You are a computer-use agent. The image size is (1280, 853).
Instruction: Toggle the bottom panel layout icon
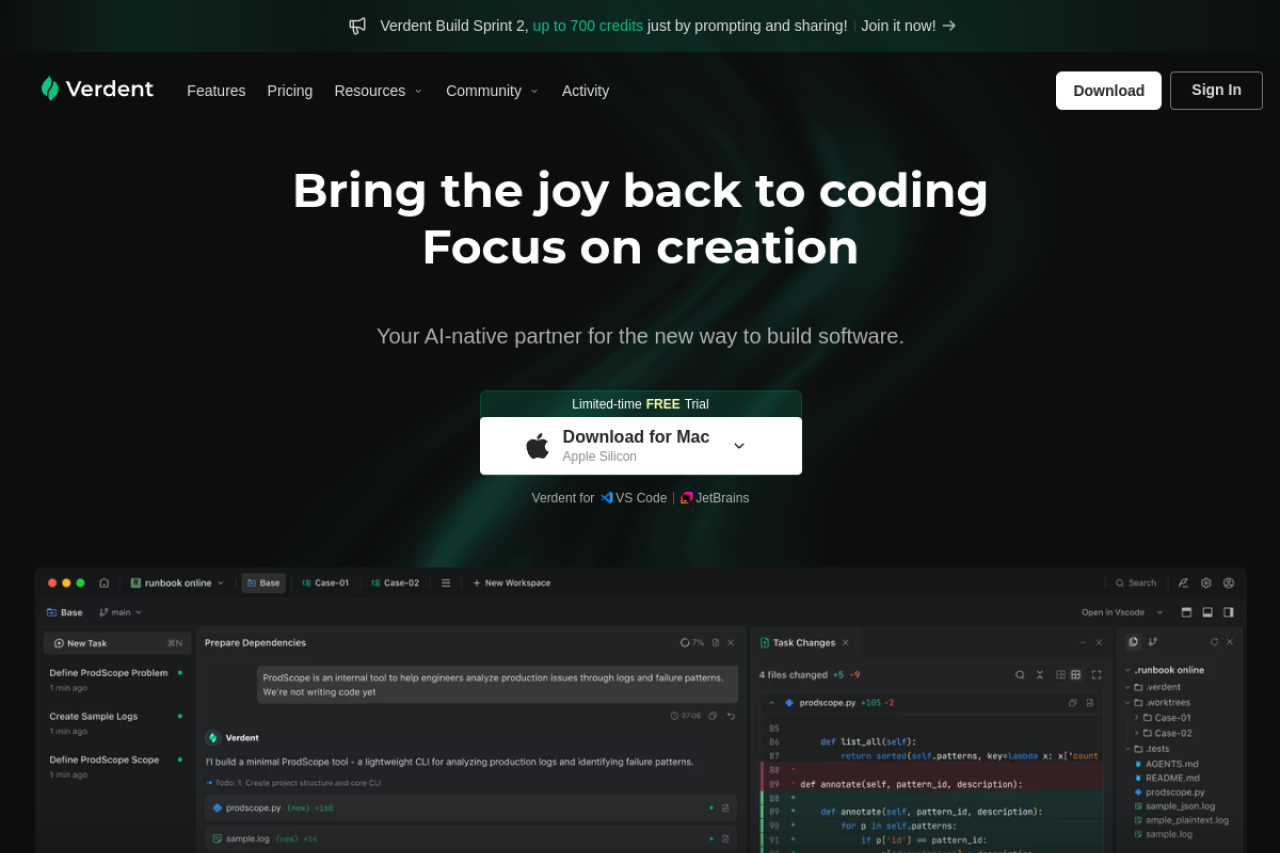pyautogui.click(x=1207, y=612)
